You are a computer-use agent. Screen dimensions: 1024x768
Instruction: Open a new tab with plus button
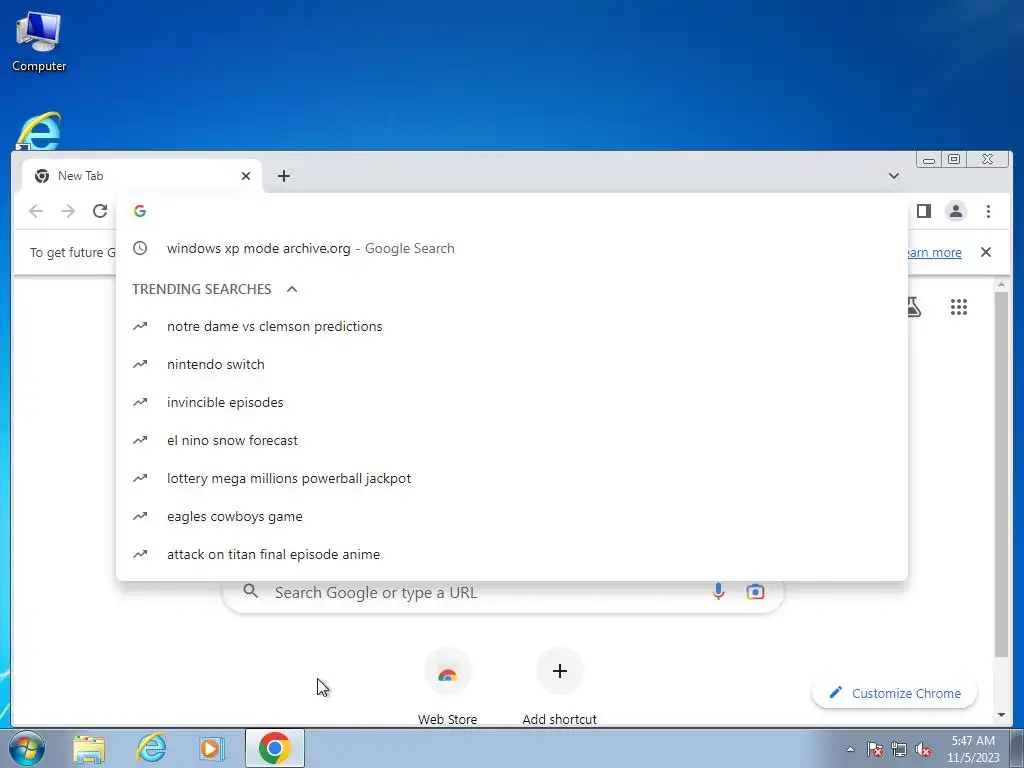coord(283,176)
